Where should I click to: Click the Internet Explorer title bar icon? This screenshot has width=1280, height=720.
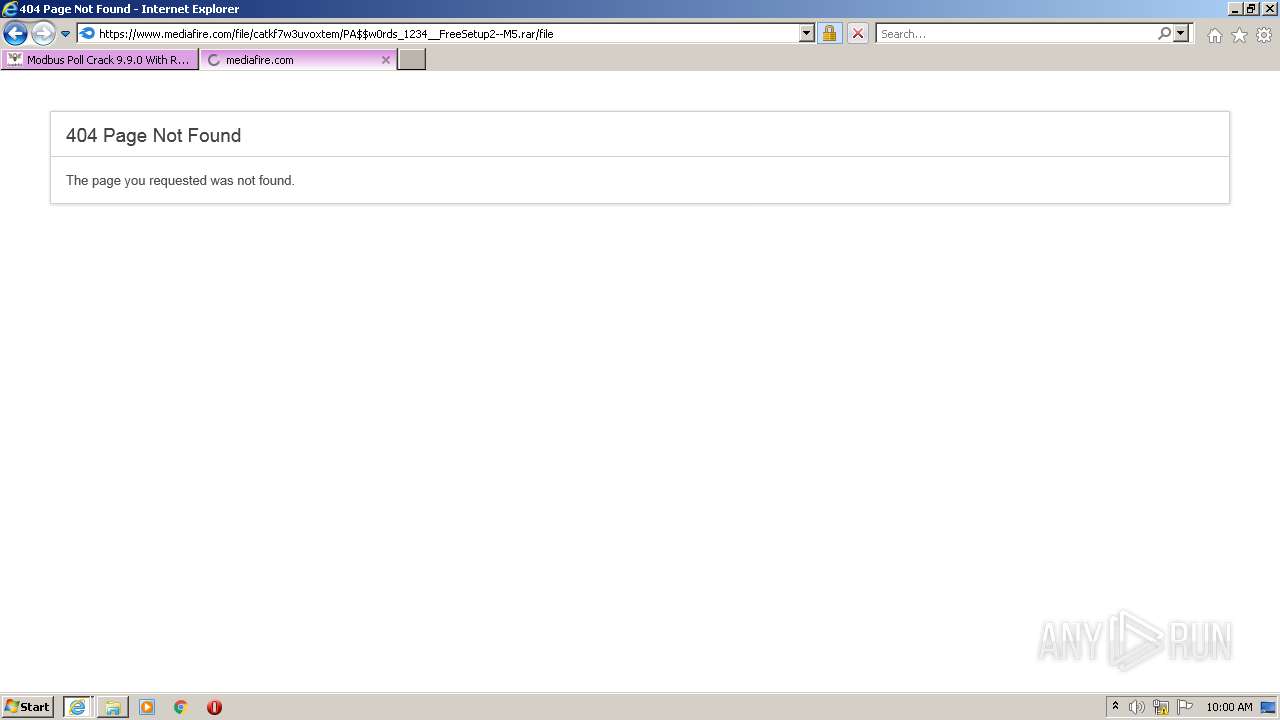[10, 9]
